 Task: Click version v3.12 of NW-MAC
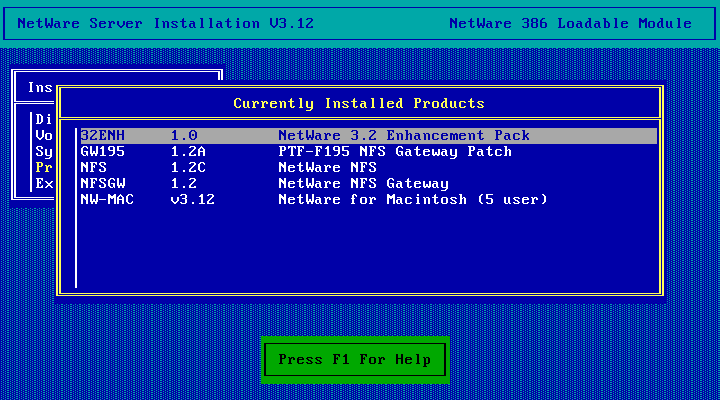(x=192, y=200)
